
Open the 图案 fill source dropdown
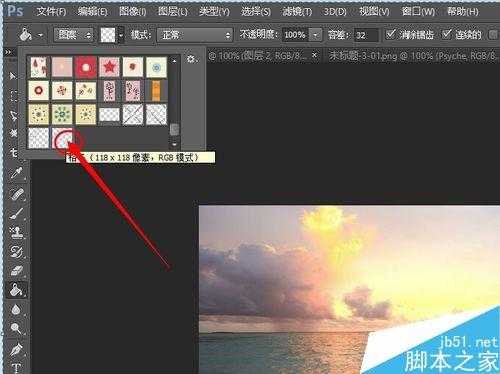pos(73,35)
